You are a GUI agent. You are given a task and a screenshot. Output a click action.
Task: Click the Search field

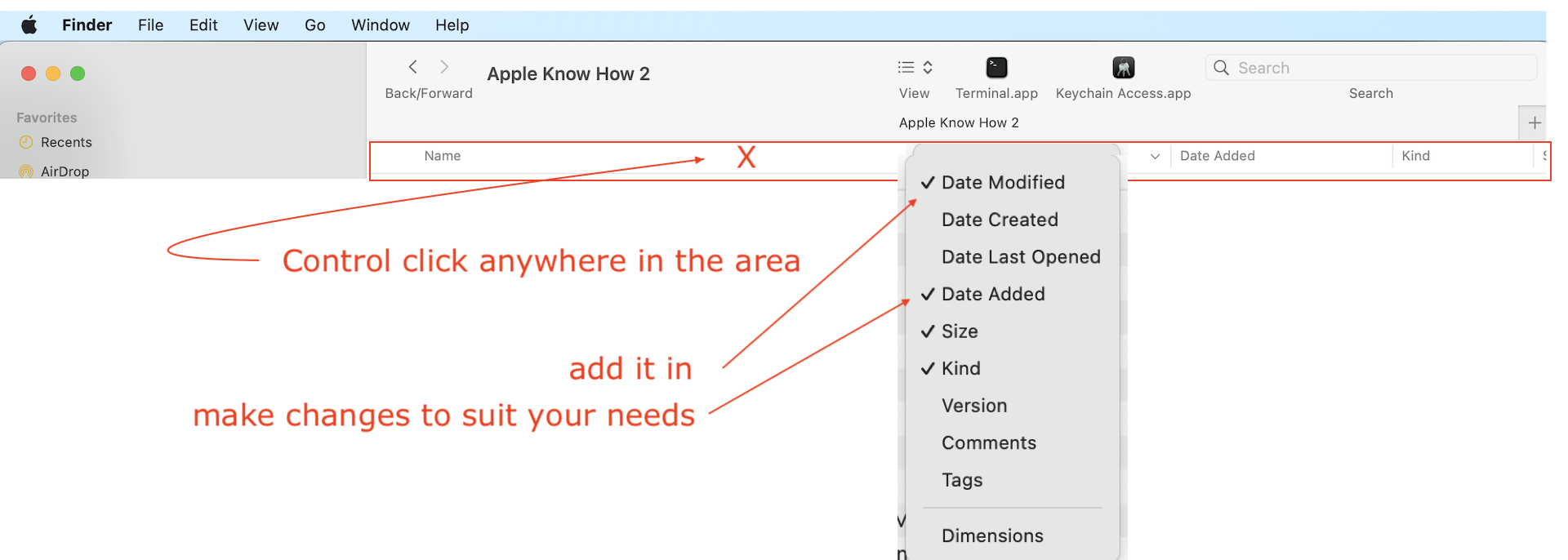pos(1371,68)
